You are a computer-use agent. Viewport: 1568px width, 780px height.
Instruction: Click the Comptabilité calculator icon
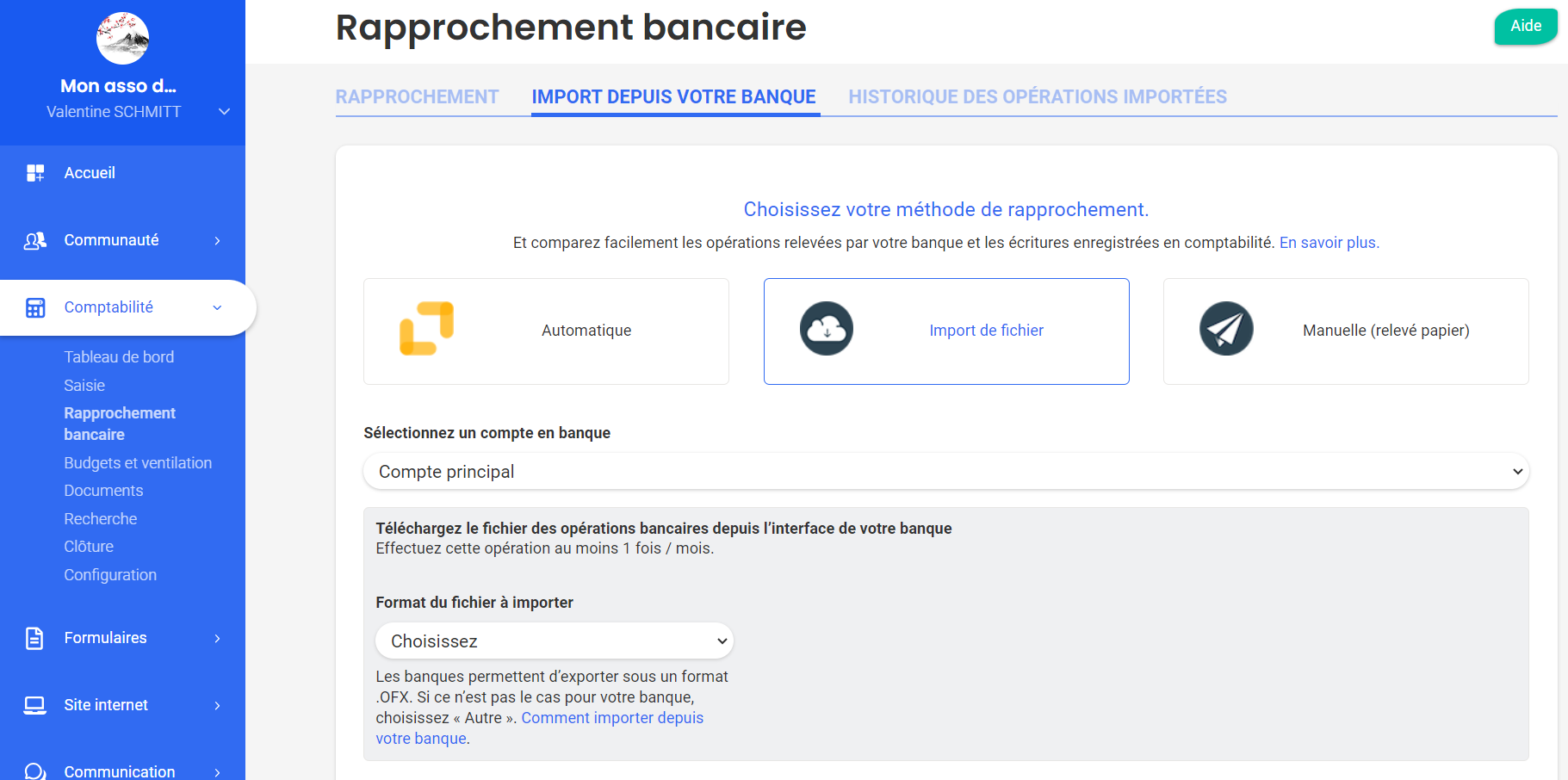click(35, 307)
